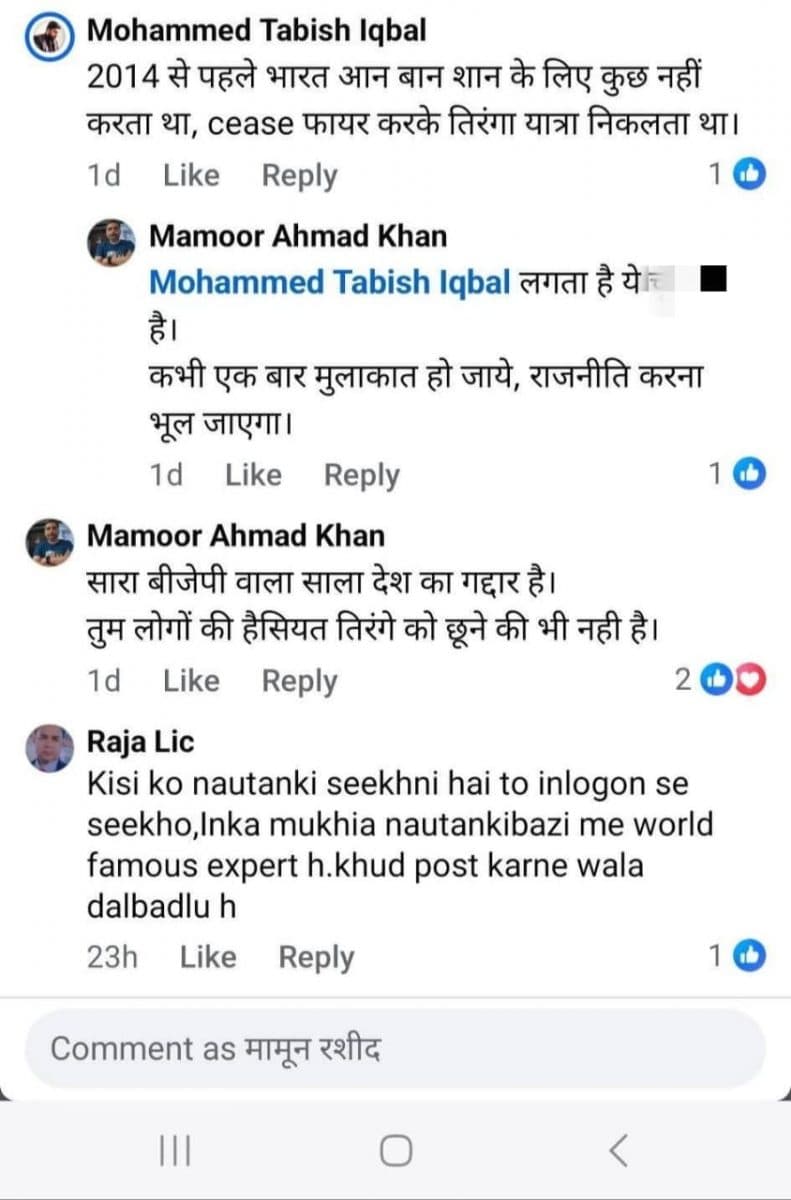The width and height of the screenshot is (791, 1200).
Task: Tap like reaction icon on Raja Lic's comment
Action: click(750, 956)
